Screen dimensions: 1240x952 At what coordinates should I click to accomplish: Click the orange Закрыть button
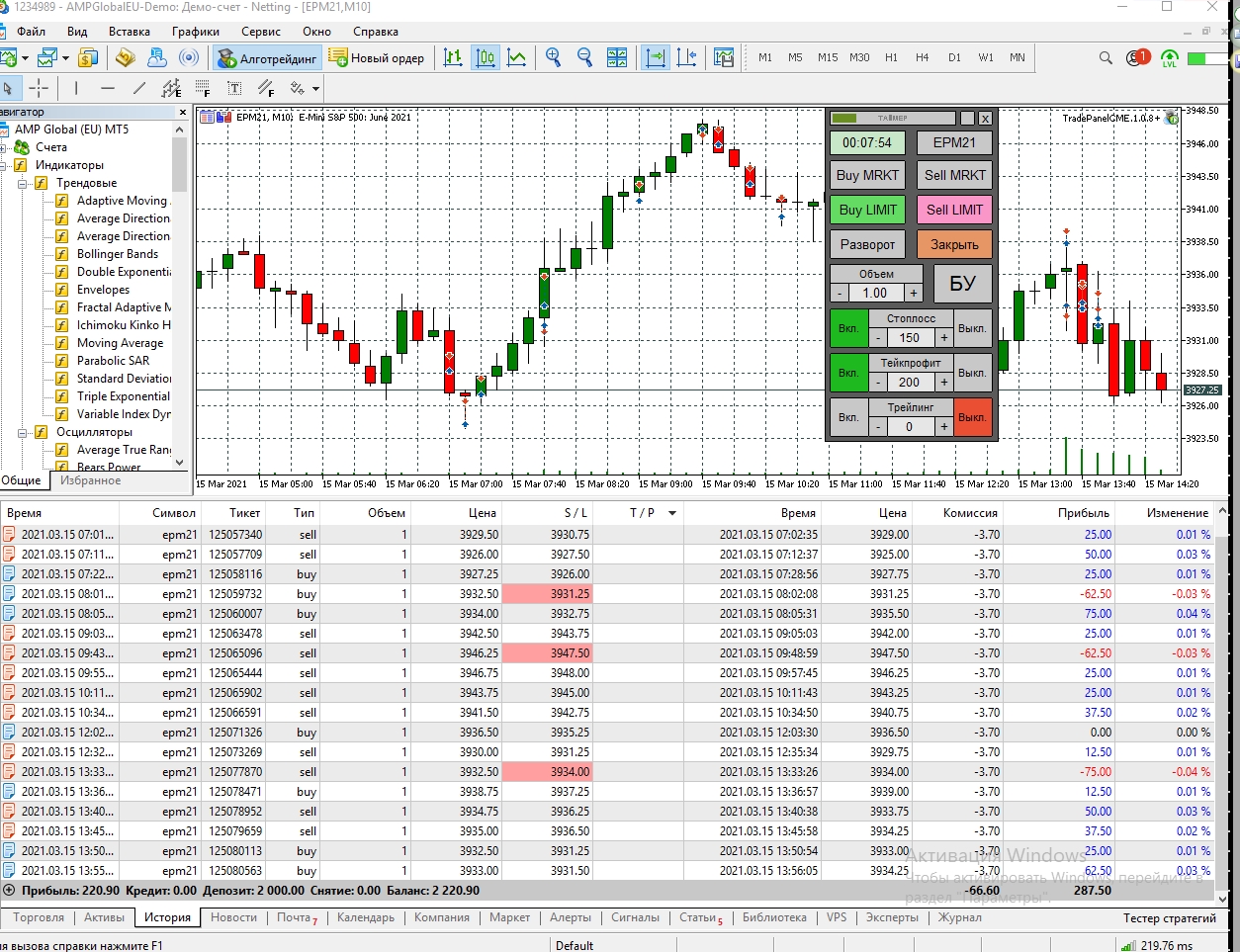pyautogui.click(x=954, y=245)
